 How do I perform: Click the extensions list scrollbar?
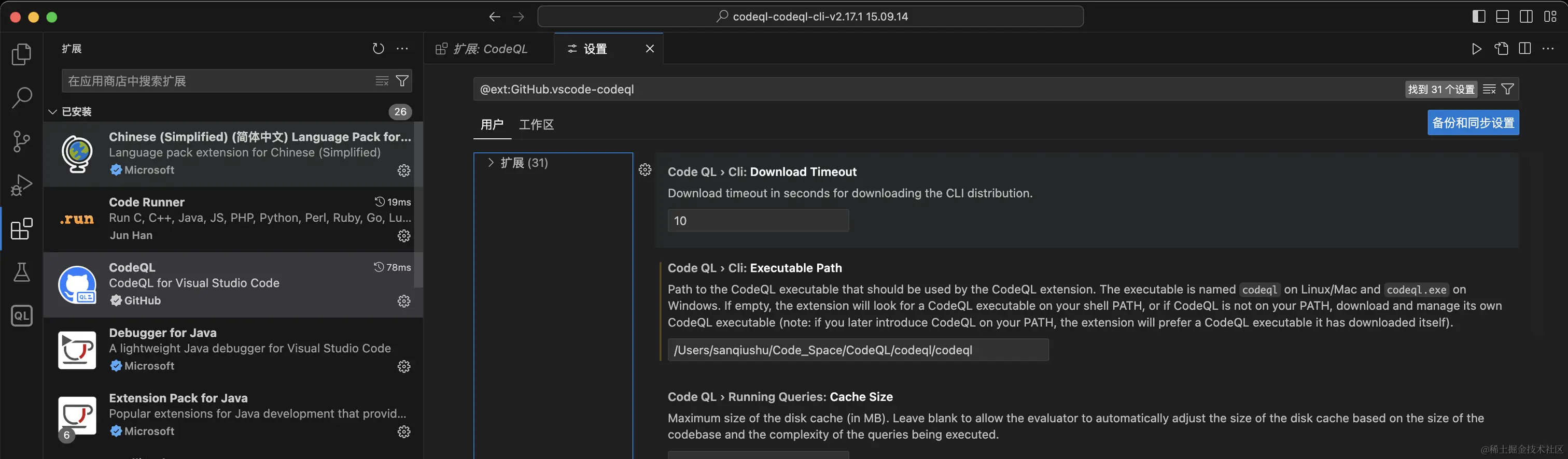point(419,205)
